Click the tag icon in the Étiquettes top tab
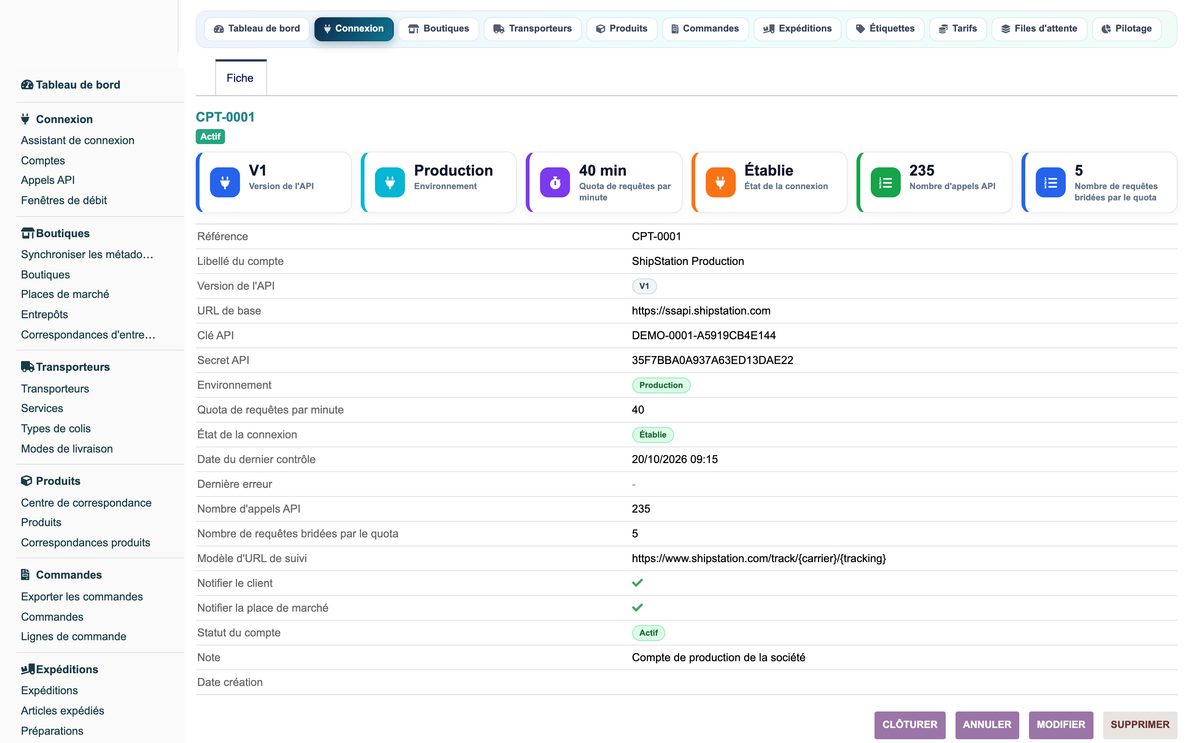Viewport: 1200px width, 743px height. pos(861,29)
